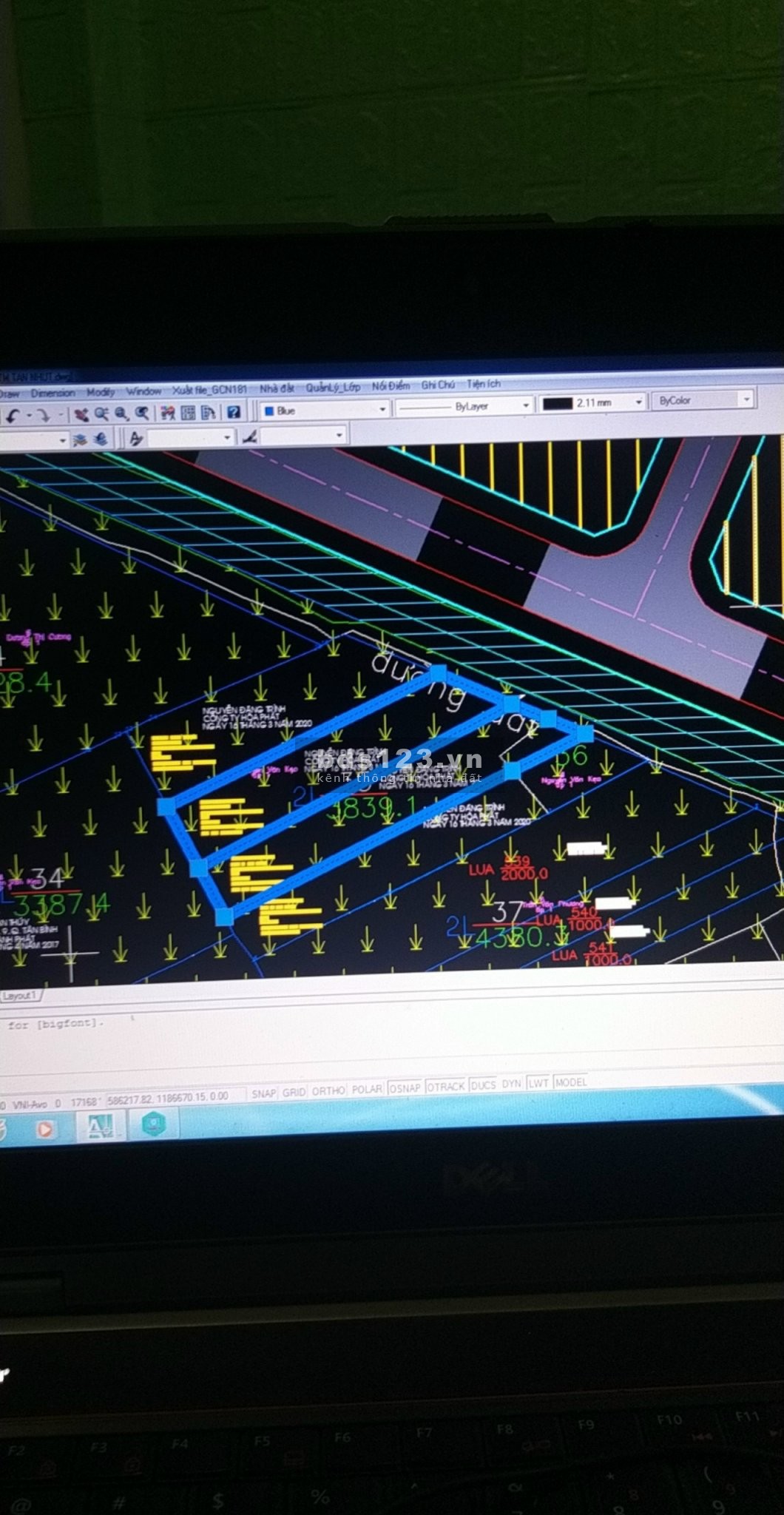Click the magenta Thị Cương owner label

click(39, 637)
